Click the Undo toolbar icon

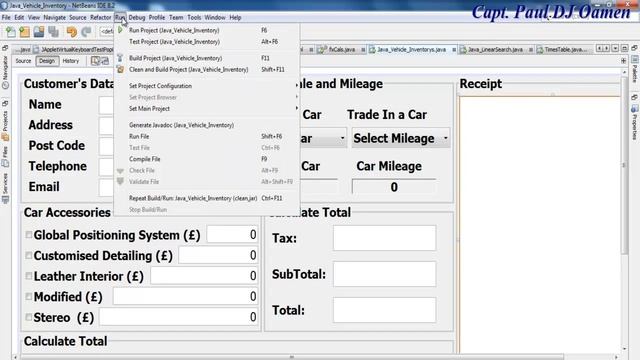tap(72, 32)
